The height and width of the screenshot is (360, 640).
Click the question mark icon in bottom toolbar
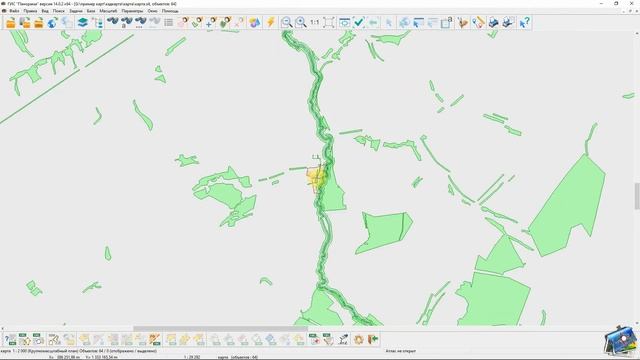(x=11, y=339)
